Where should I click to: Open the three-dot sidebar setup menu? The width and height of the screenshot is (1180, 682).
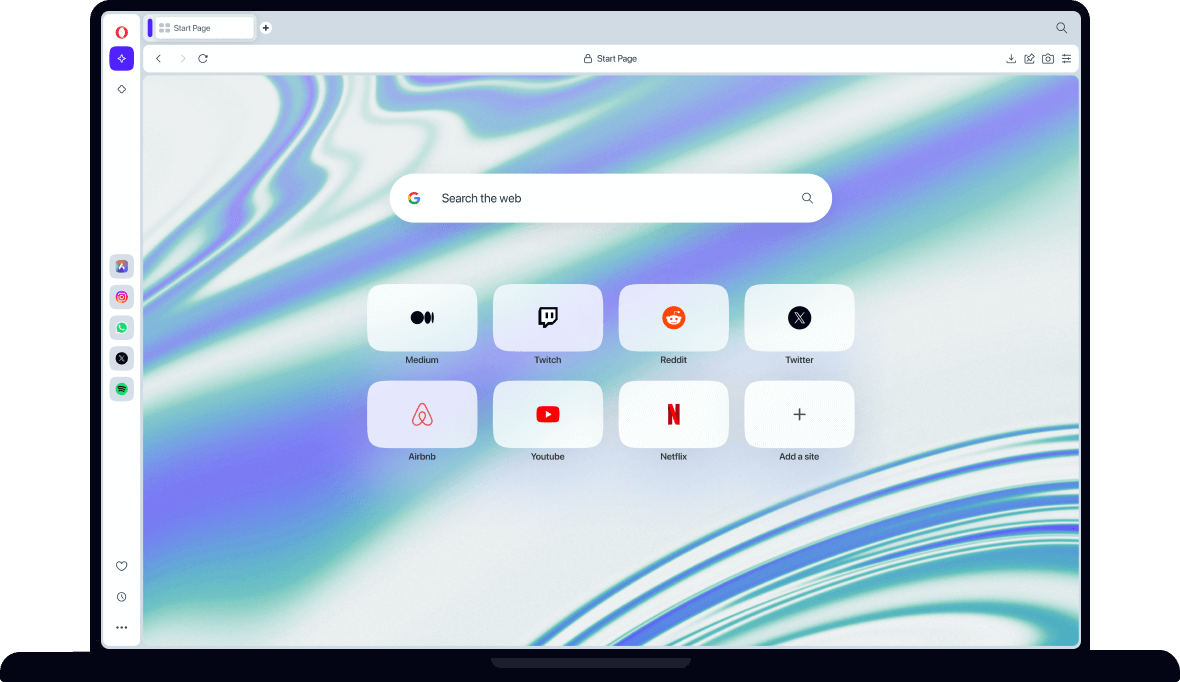click(x=121, y=627)
